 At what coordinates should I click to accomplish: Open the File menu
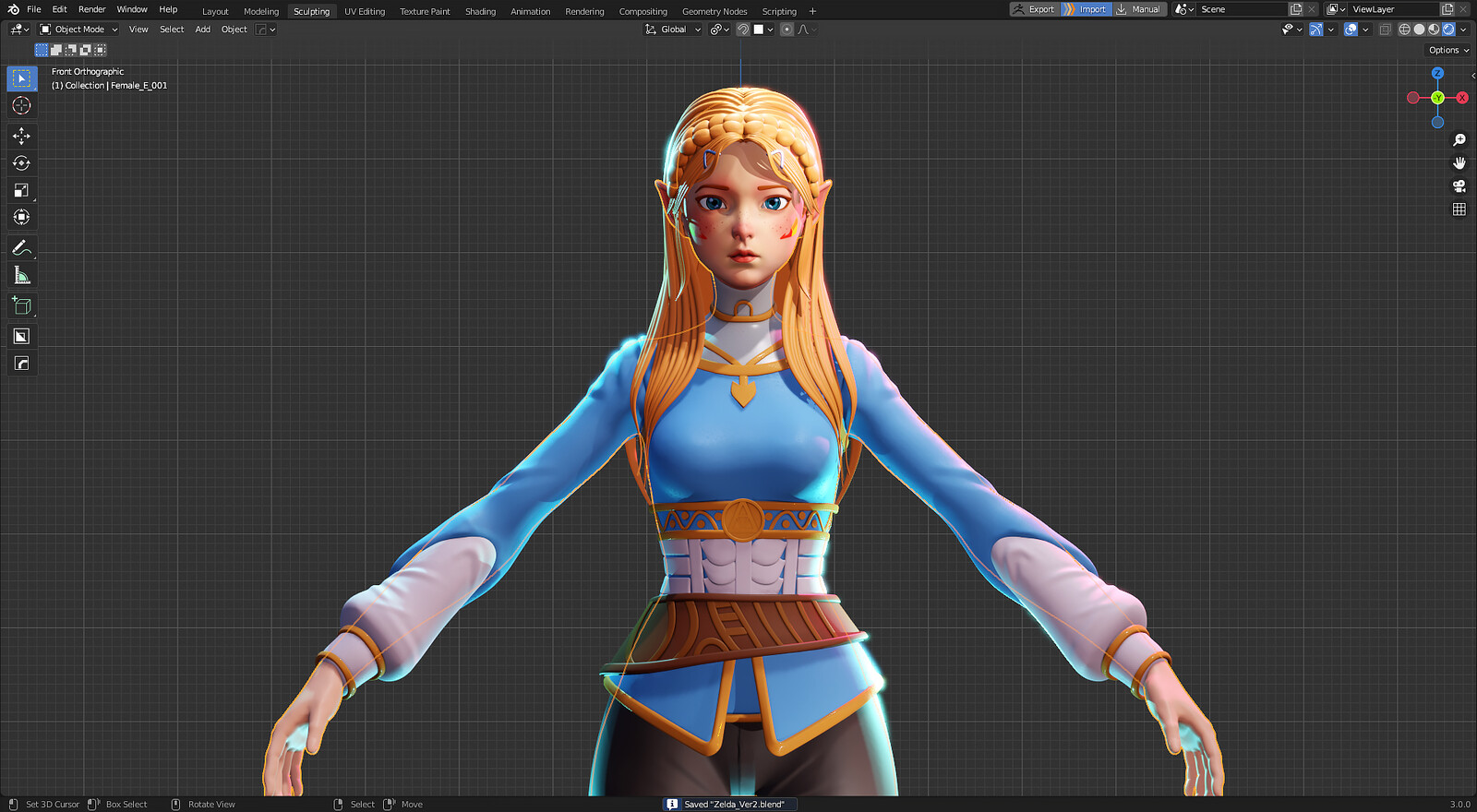(x=34, y=9)
